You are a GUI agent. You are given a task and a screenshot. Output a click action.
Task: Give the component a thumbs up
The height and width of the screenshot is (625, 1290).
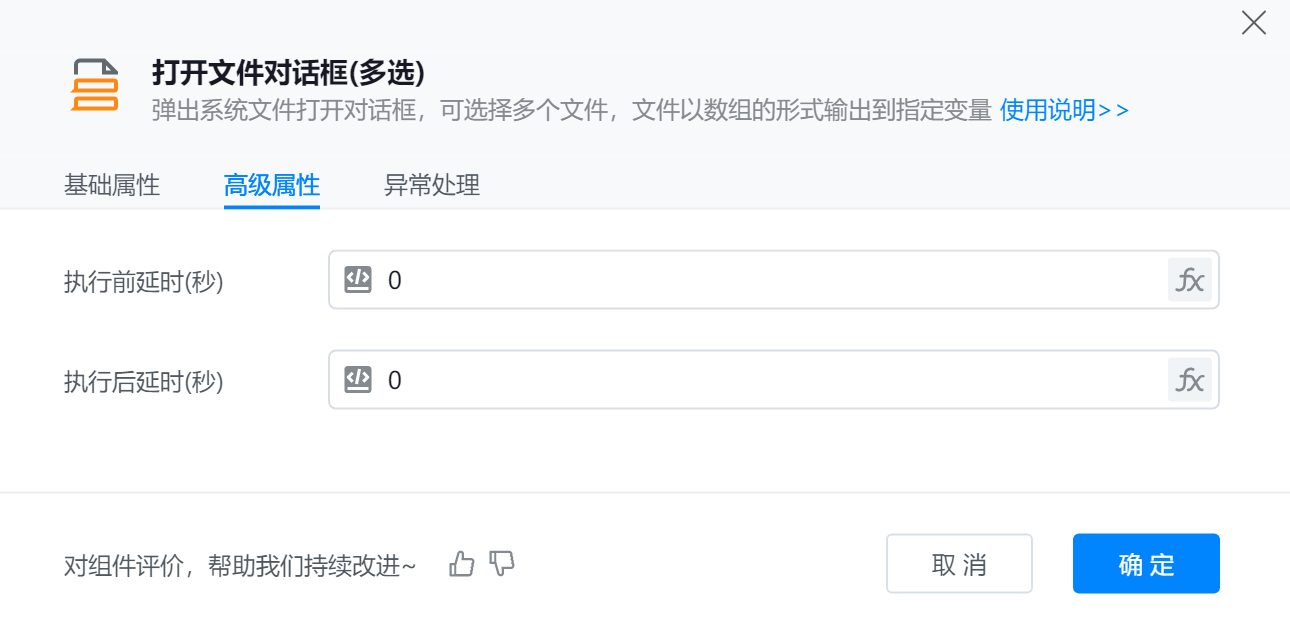click(461, 564)
